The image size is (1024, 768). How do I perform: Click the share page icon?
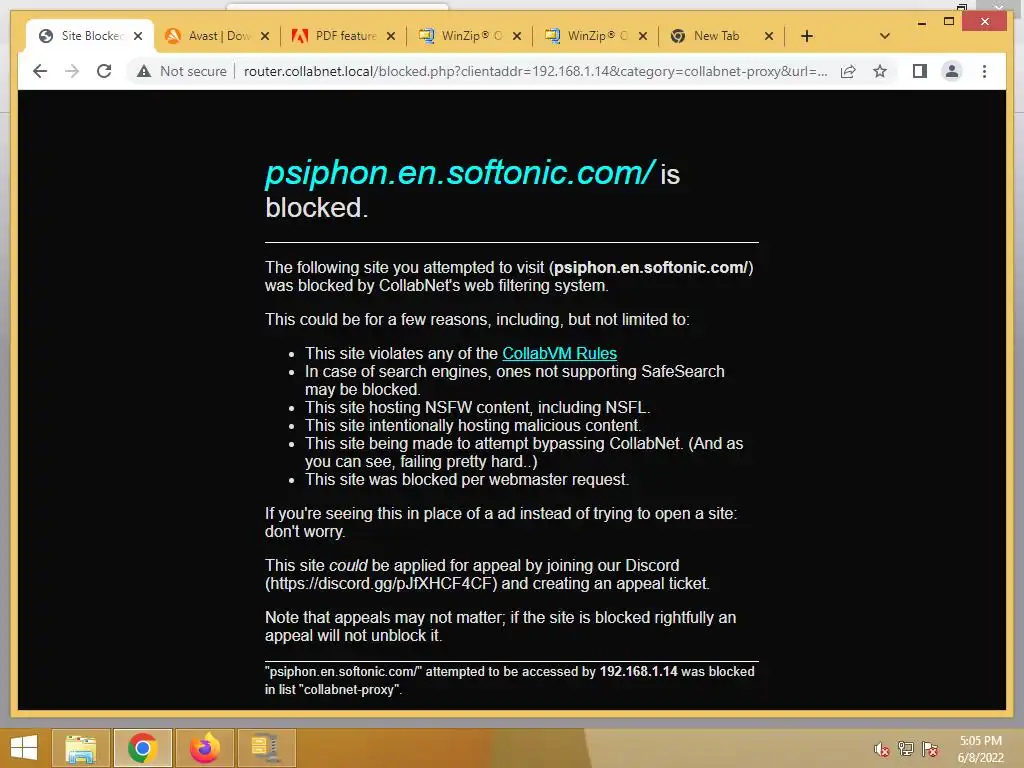[848, 71]
